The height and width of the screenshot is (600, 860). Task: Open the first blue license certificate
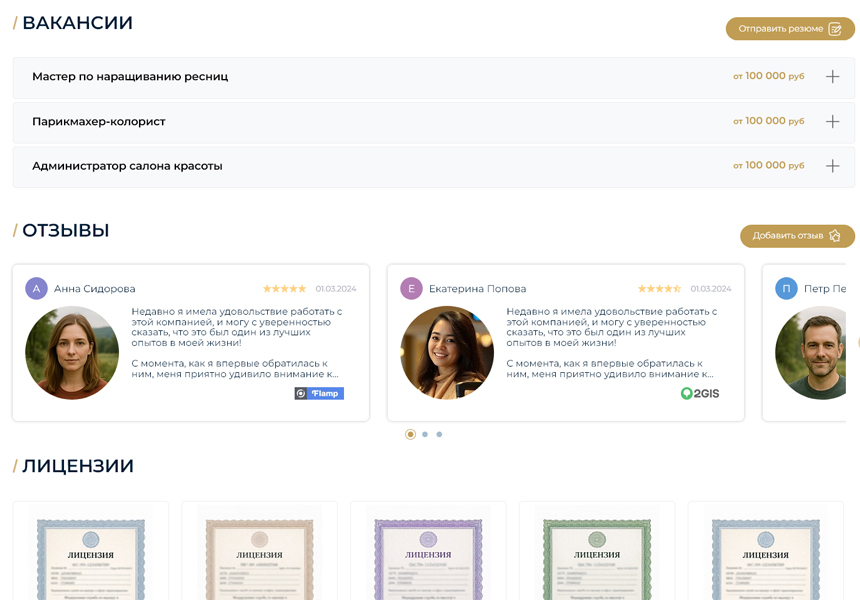coord(90,555)
